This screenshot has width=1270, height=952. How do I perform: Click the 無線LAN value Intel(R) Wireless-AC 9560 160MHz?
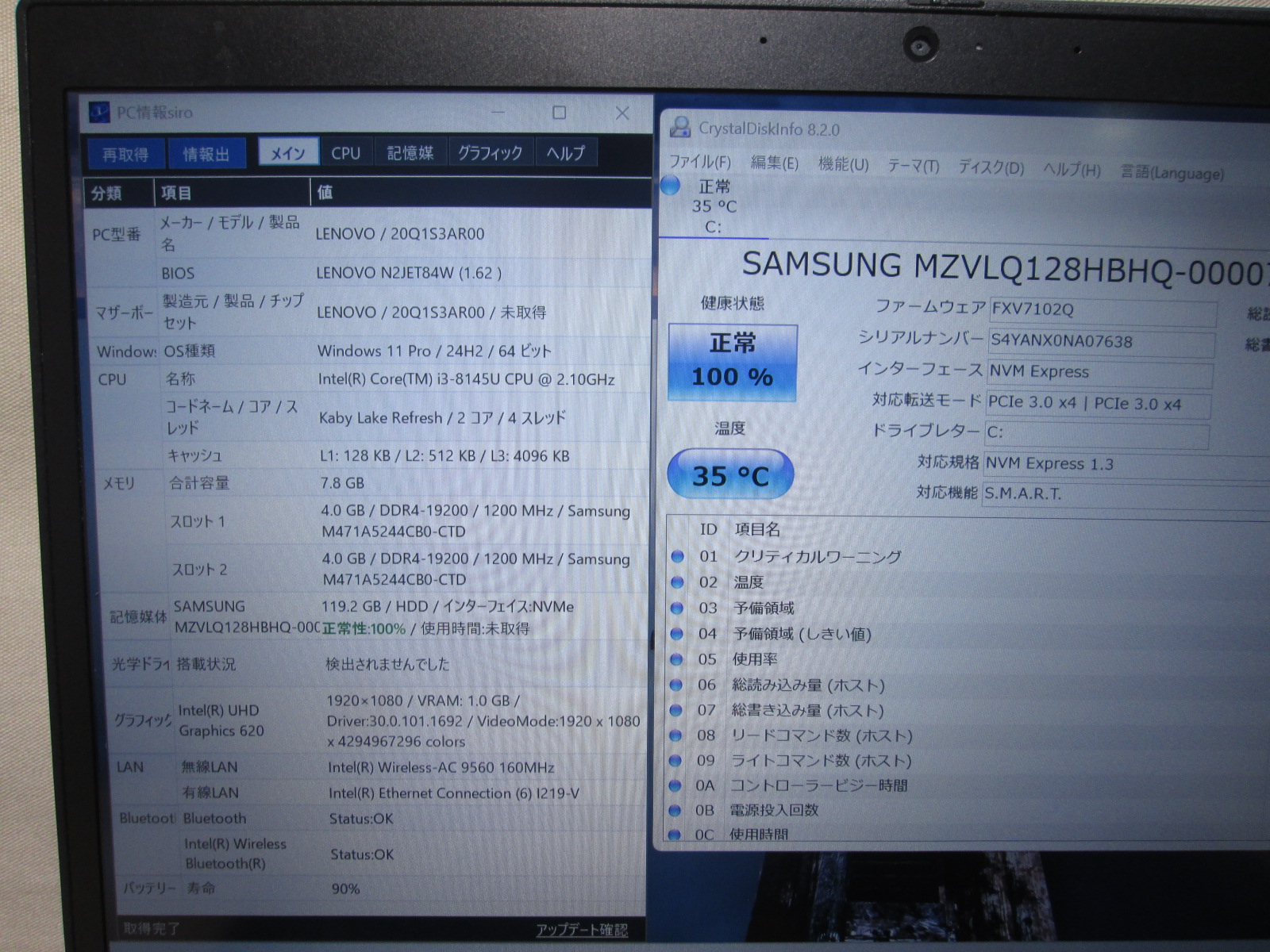(441, 767)
